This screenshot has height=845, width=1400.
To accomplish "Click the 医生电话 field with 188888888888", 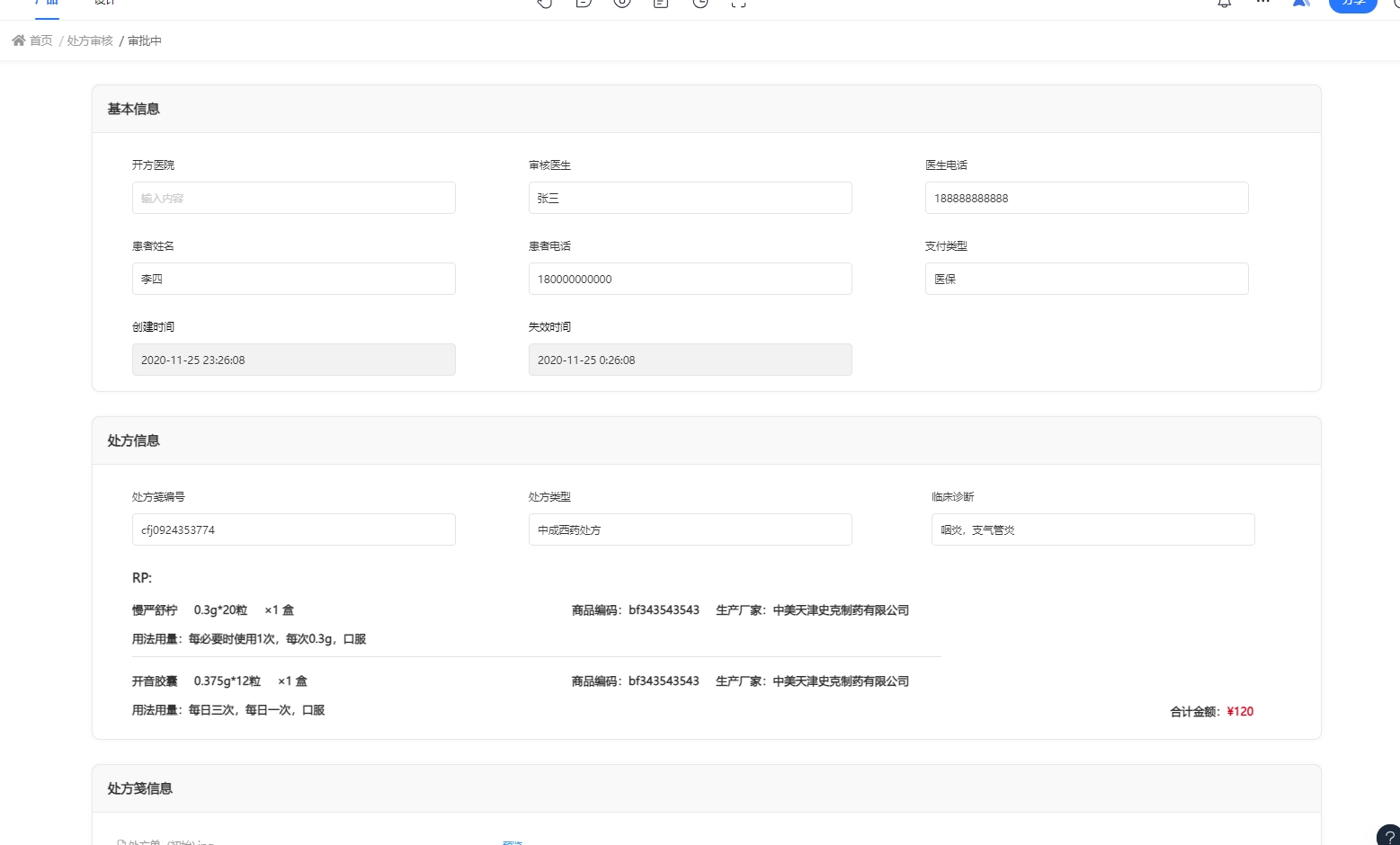I will pos(1087,198).
